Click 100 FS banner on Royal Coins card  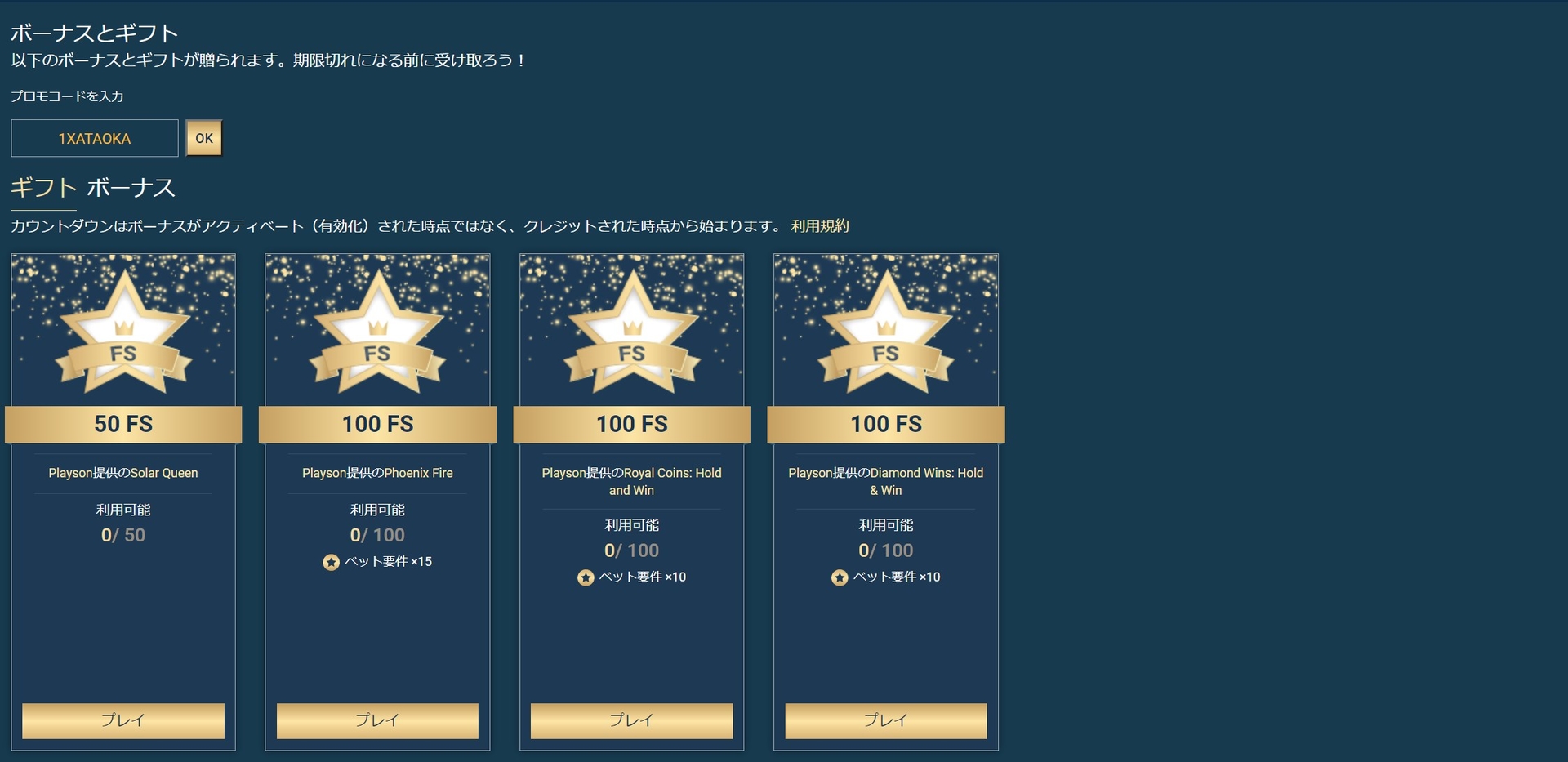click(632, 424)
